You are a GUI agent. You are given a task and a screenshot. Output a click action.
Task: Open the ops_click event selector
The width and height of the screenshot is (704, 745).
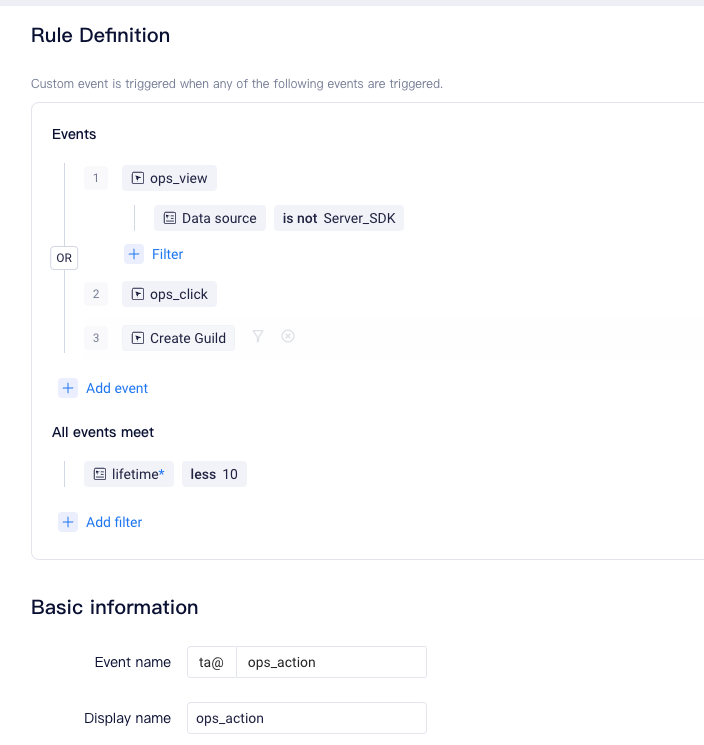click(169, 294)
